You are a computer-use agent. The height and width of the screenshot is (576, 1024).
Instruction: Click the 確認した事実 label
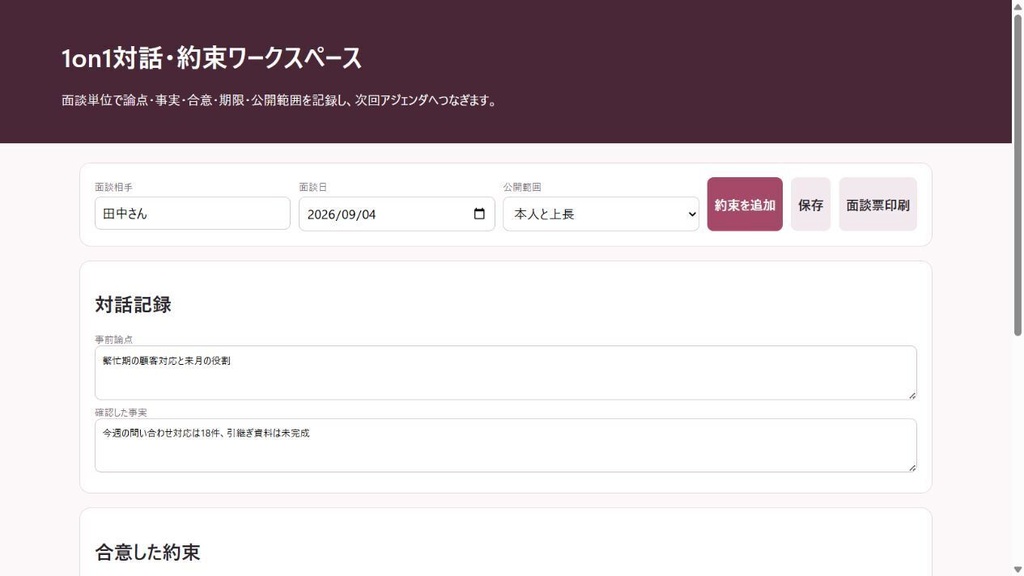[121, 413]
